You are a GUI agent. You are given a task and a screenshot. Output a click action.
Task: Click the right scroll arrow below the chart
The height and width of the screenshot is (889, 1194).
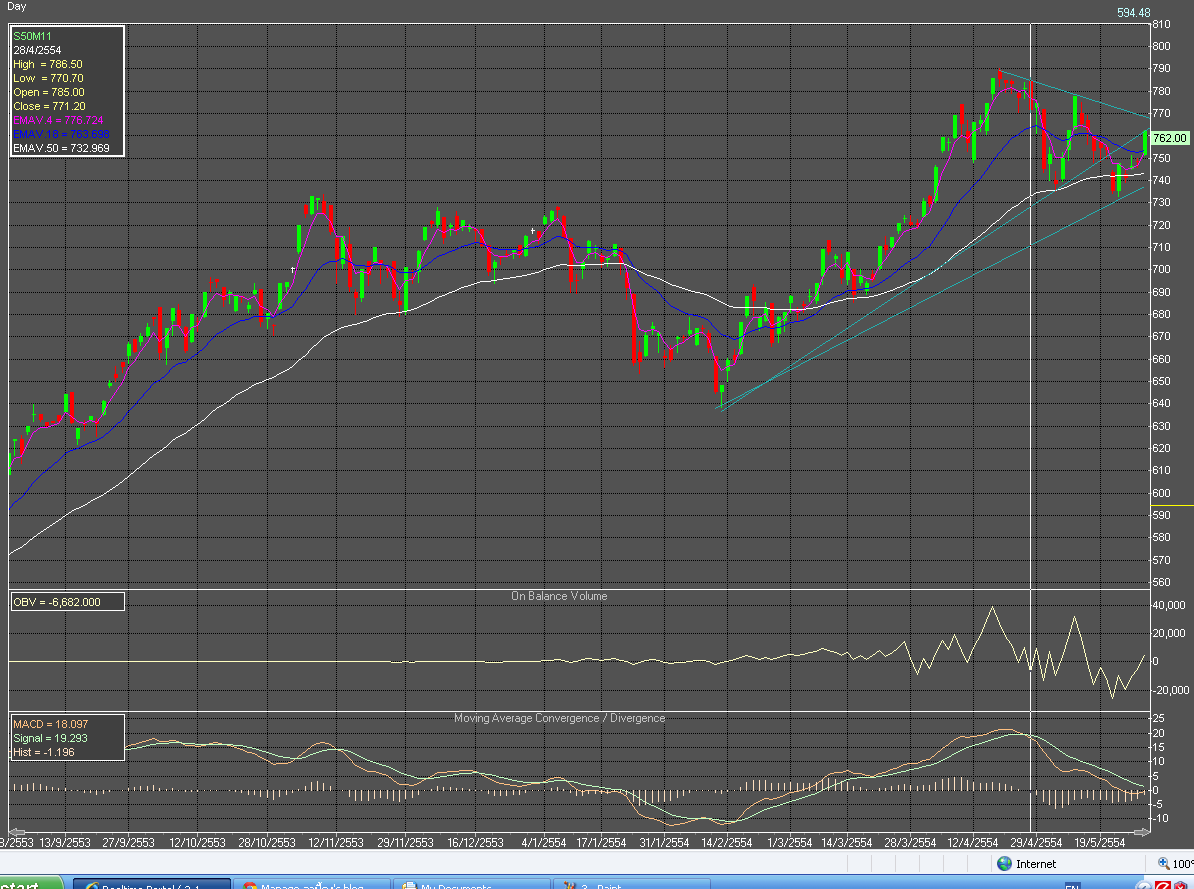click(1141, 832)
